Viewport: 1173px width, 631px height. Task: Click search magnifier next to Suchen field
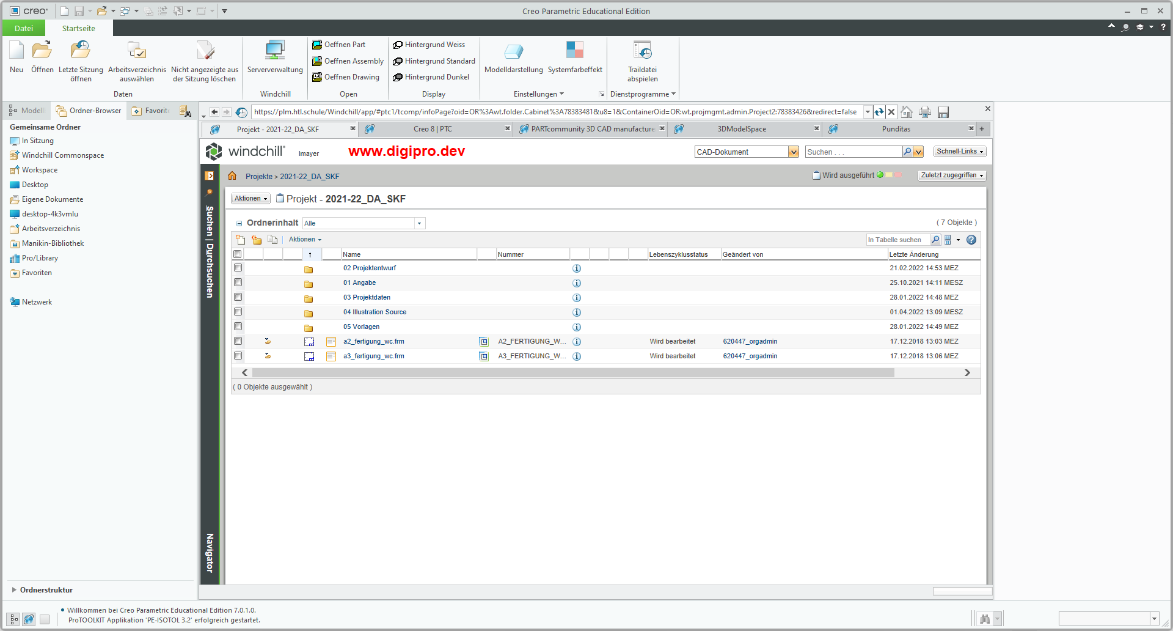(x=907, y=152)
